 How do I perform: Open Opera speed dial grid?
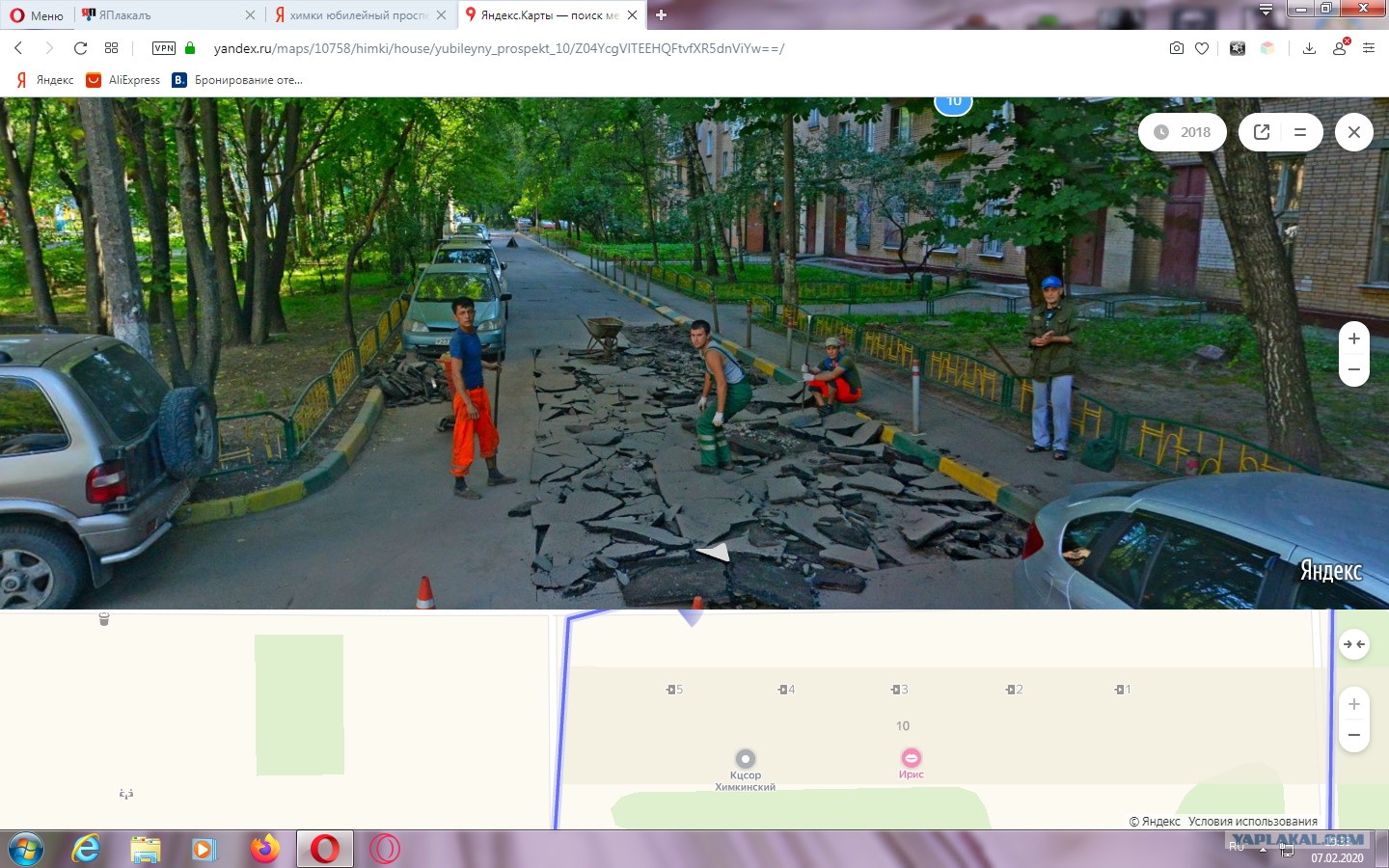pyautogui.click(x=111, y=48)
